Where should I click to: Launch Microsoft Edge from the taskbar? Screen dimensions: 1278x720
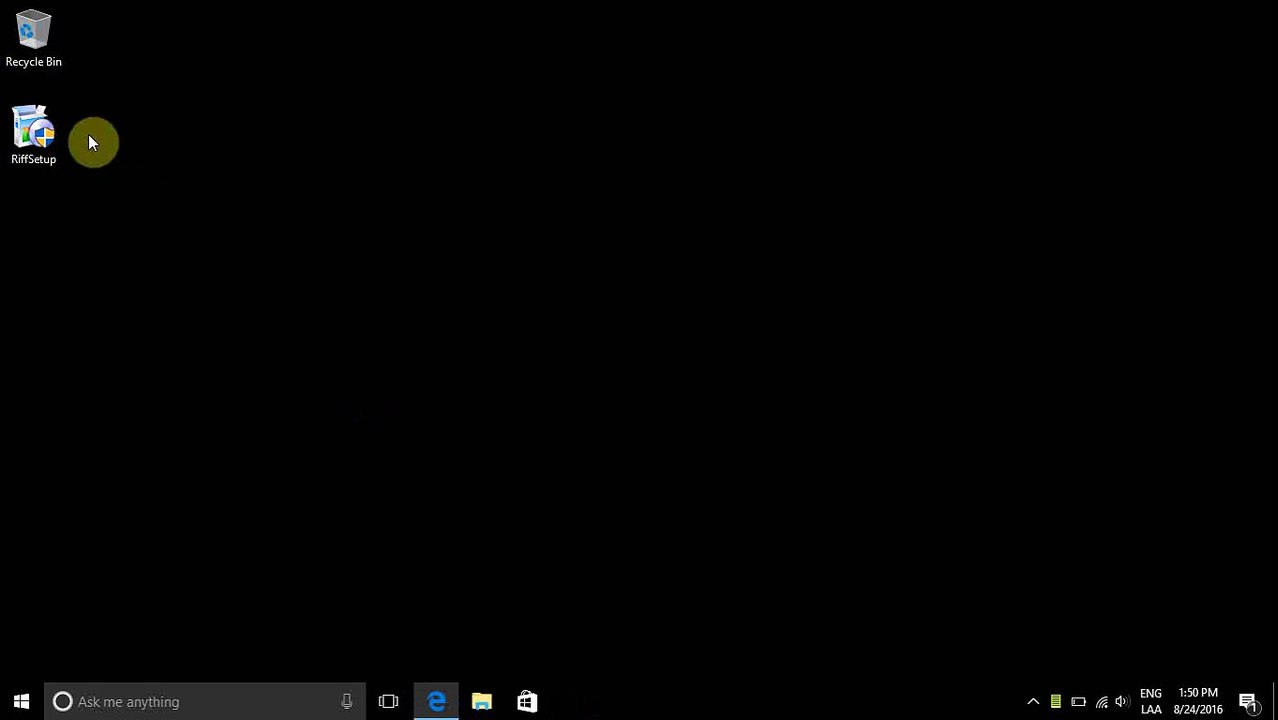pyautogui.click(x=436, y=702)
